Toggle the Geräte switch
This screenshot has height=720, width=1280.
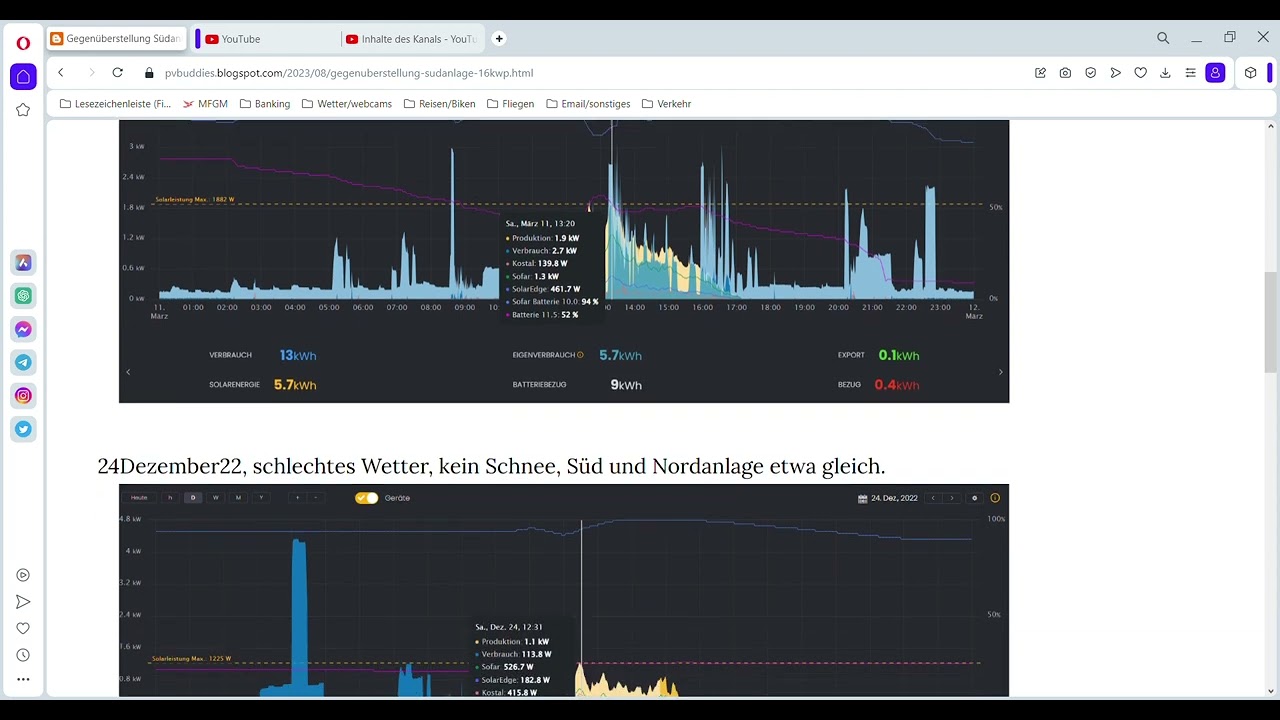[366, 498]
